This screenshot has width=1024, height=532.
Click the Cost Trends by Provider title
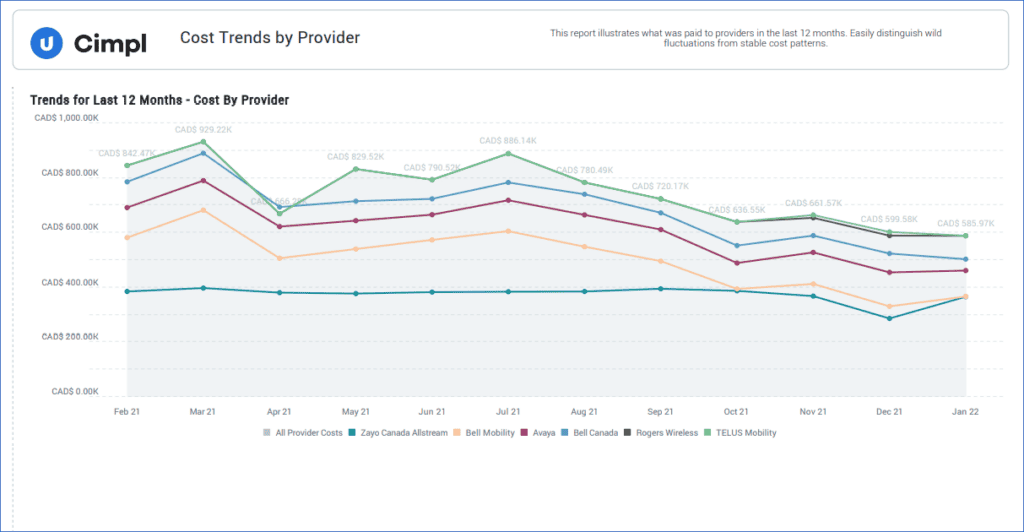coord(270,38)
